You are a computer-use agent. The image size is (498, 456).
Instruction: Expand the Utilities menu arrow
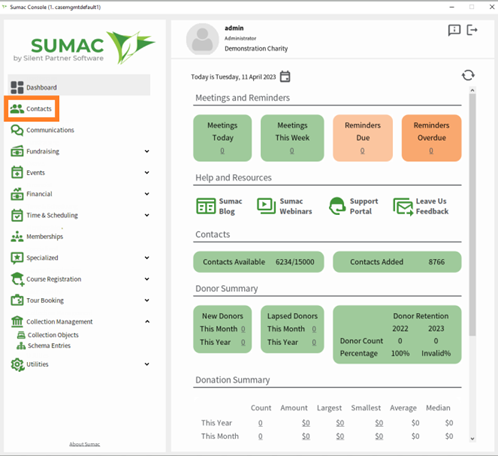pos(147,364)
